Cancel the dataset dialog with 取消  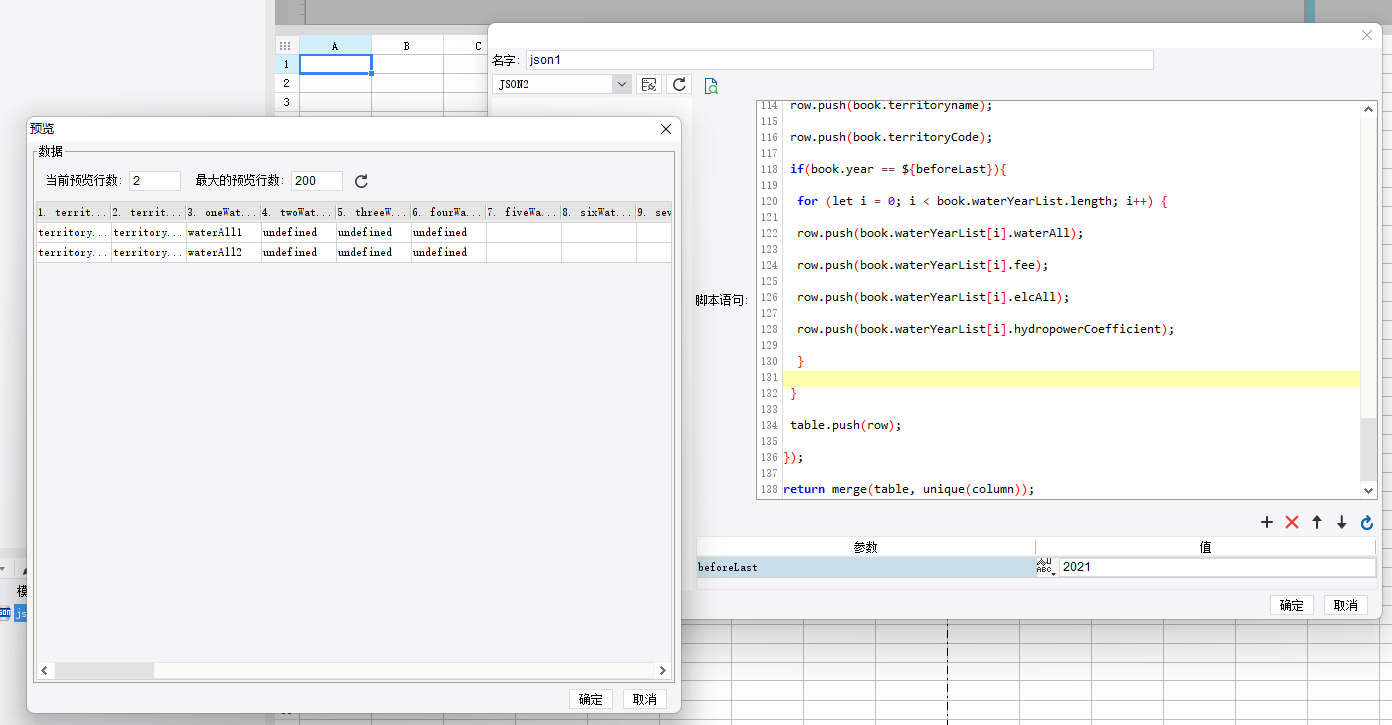(x=1346, y=605)
